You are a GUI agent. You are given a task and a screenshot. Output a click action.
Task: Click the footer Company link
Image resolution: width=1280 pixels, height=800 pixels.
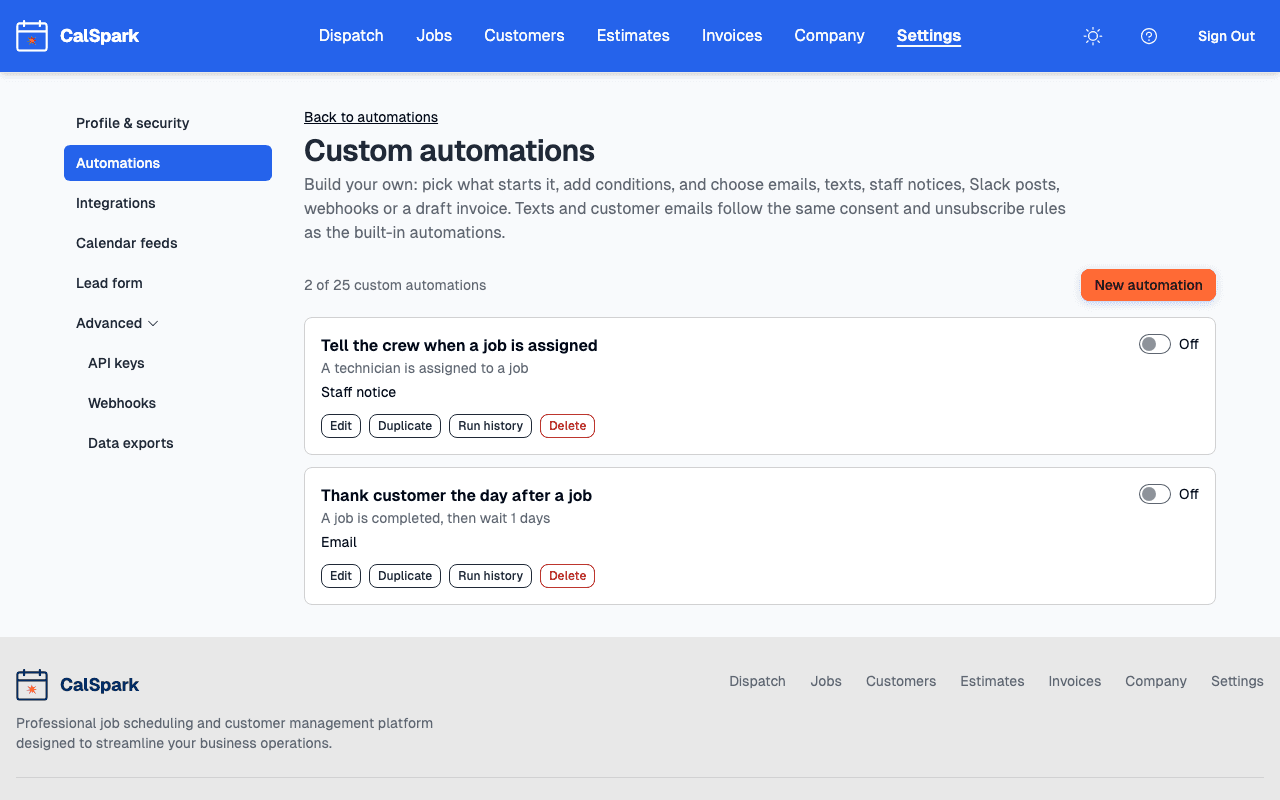pyautogui.click(x=1156, y=681)
